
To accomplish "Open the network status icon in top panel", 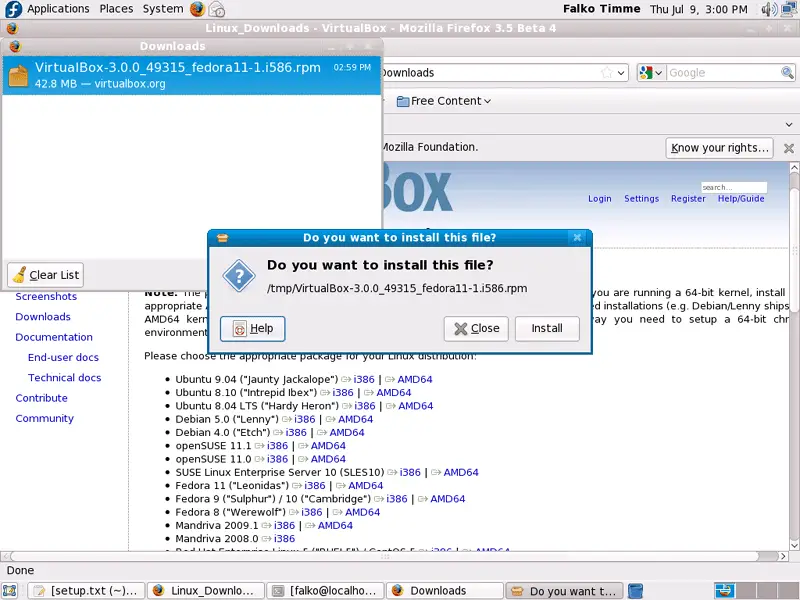I will pyautogui.click(x=790, y=9).
